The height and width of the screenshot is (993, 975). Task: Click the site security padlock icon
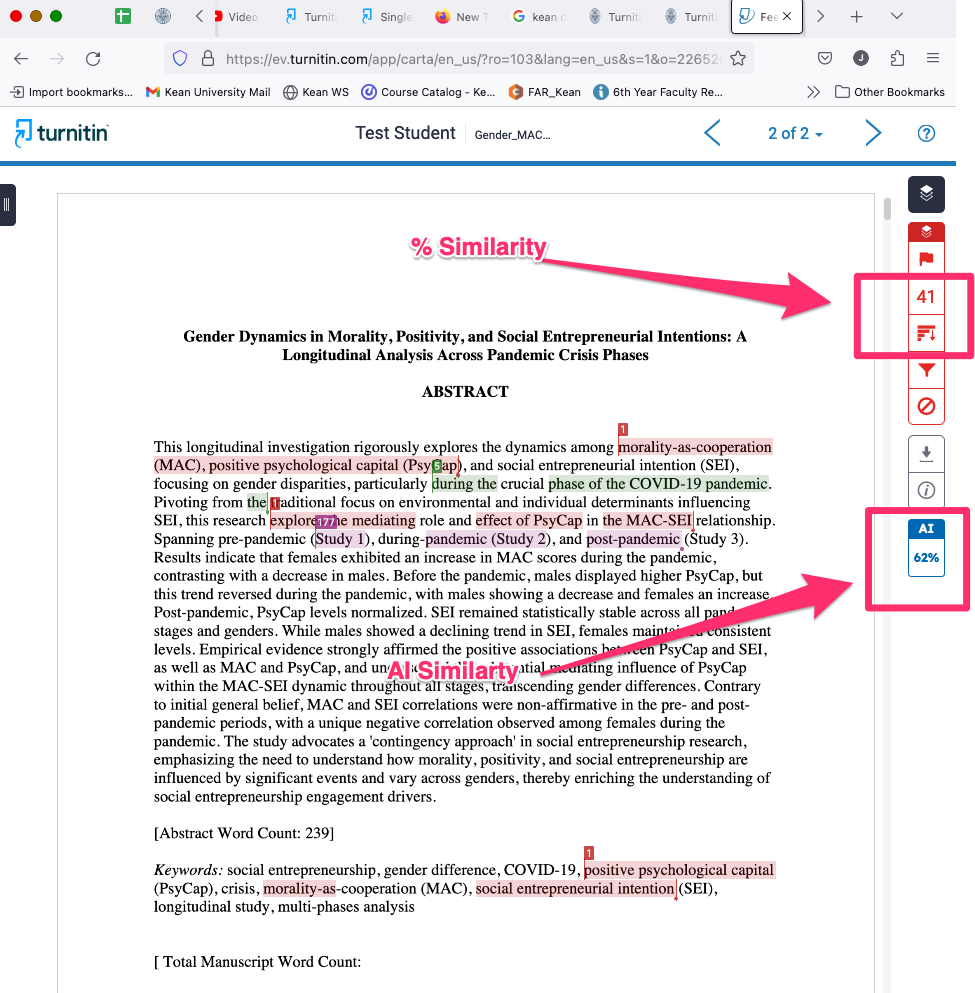click(208, 59)
